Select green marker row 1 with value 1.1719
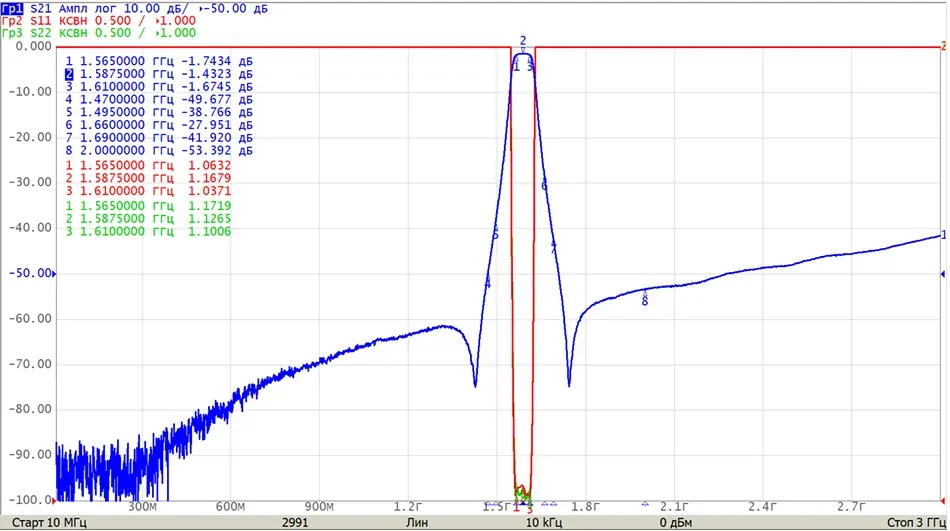The height and width of the screenshot is (531, 950). coord(148,206)
